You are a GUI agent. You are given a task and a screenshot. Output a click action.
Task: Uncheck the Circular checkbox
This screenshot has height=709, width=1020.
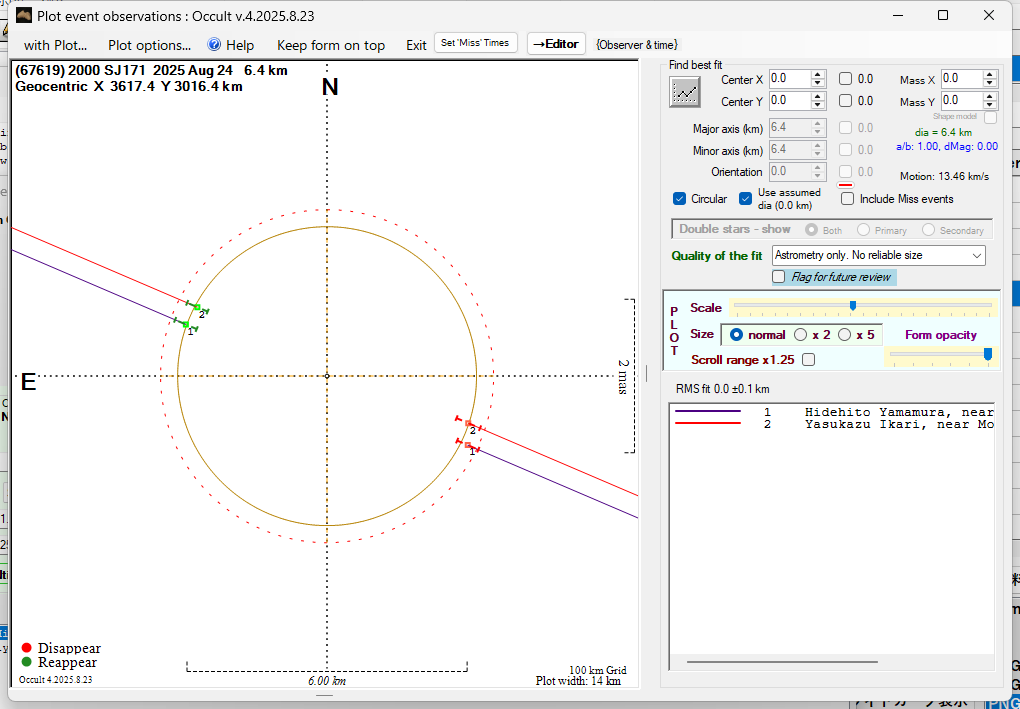point(680,199)
